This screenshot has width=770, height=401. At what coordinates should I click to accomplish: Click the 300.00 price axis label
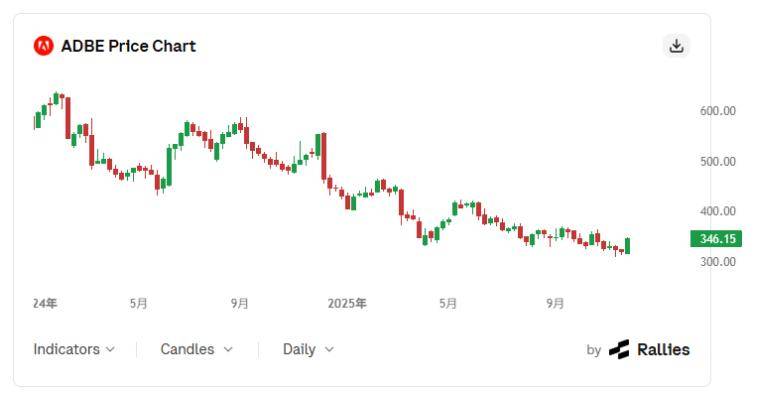pyautogui.click(x=718, y=262)
